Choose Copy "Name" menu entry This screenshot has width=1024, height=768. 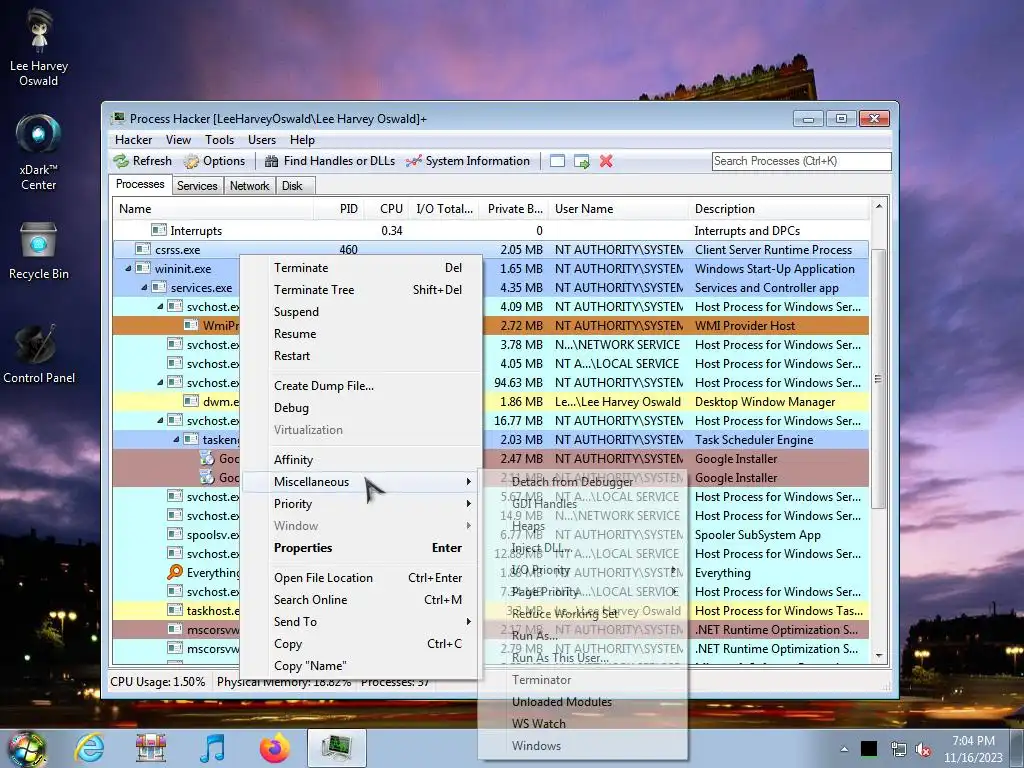(x=361, y=666)
